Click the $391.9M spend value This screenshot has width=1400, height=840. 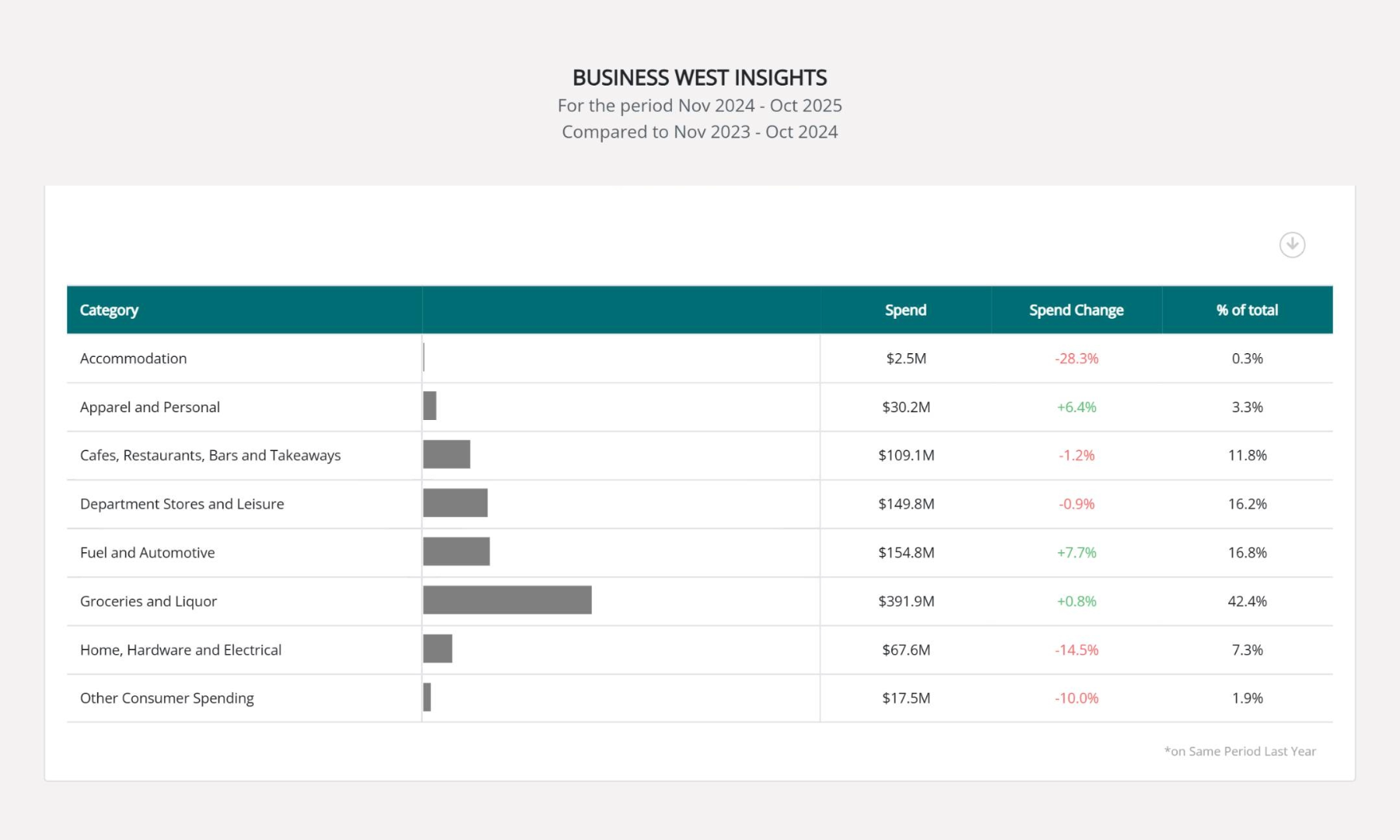click(x=906, y=601)
